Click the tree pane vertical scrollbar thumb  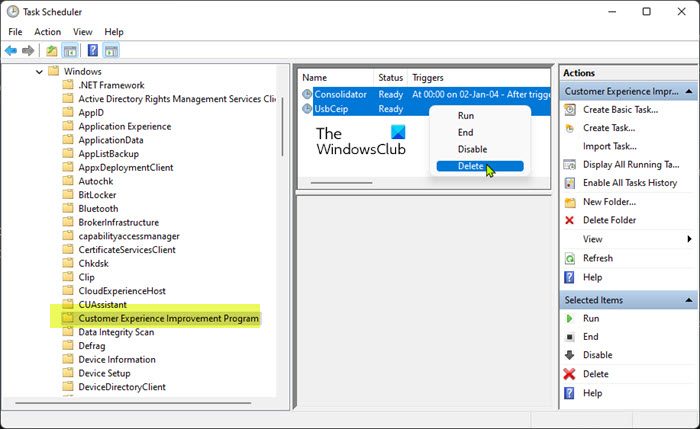point(282,127)
